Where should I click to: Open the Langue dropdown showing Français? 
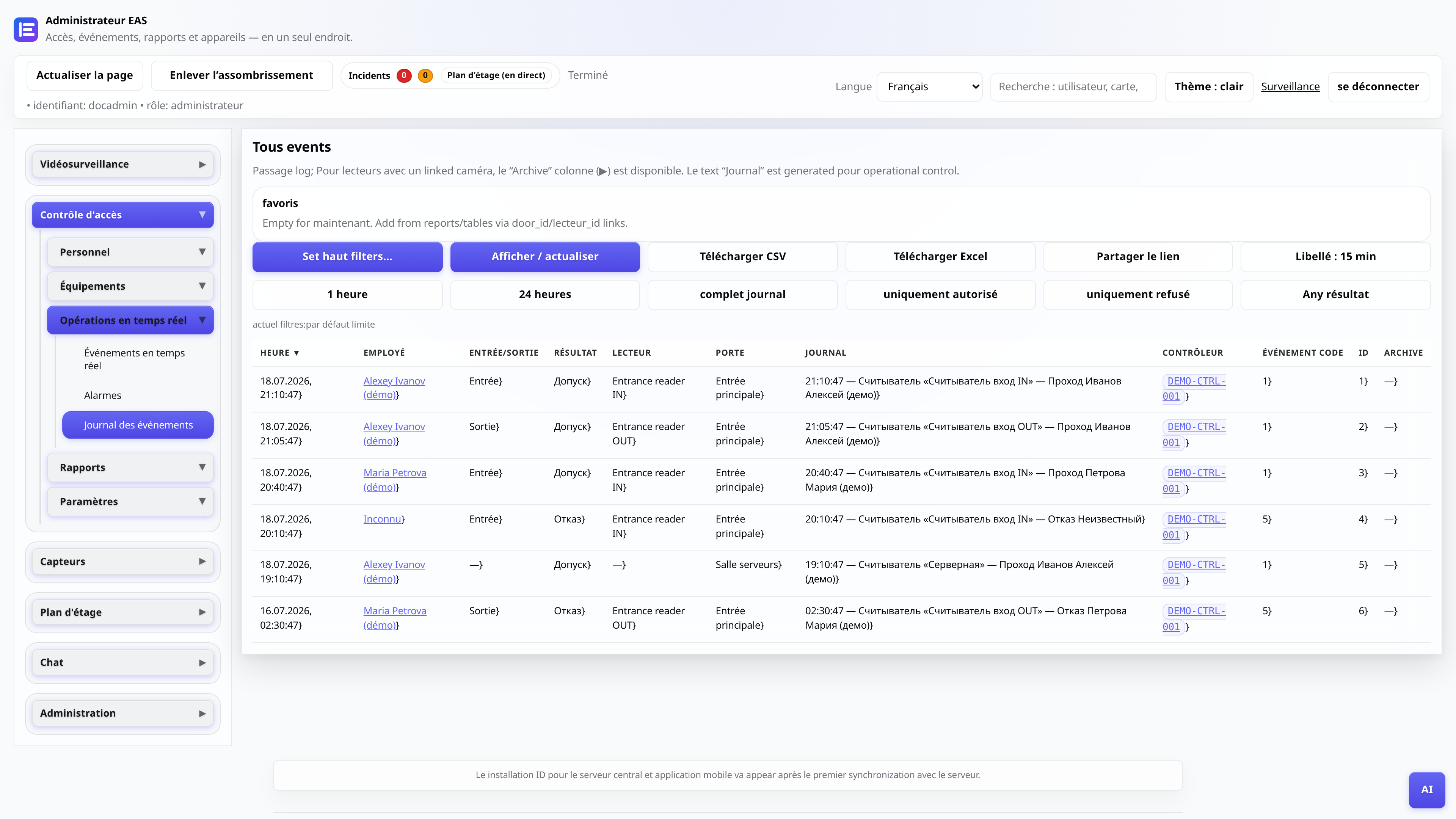coord(929,86)
